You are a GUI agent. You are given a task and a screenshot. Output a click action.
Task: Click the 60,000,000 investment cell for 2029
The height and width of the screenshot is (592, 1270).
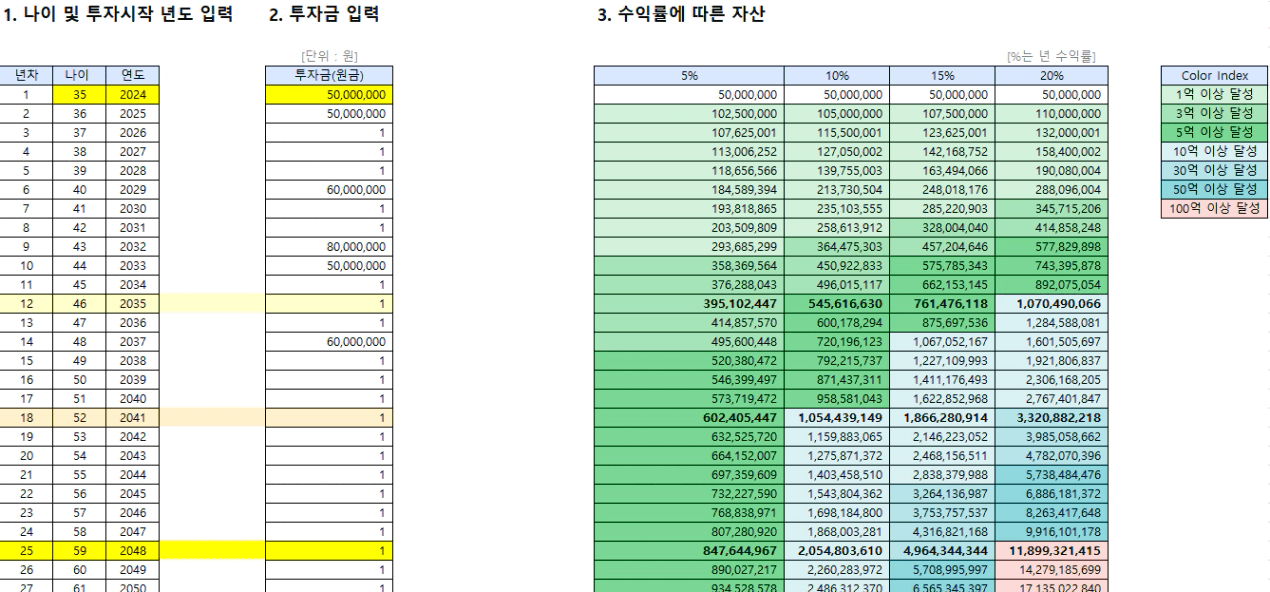(329, 189)
